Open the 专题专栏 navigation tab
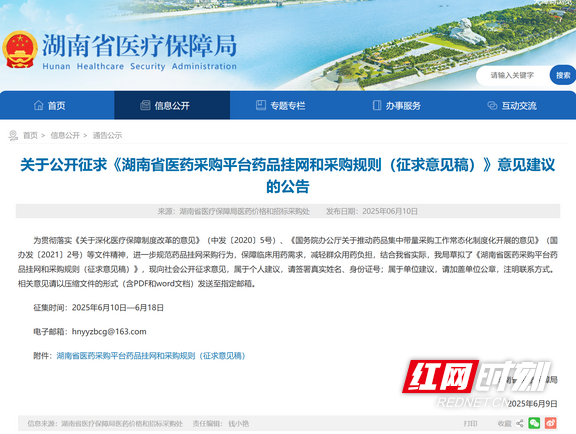The width and height of the screenshot is (576, 434). [288, 105]
